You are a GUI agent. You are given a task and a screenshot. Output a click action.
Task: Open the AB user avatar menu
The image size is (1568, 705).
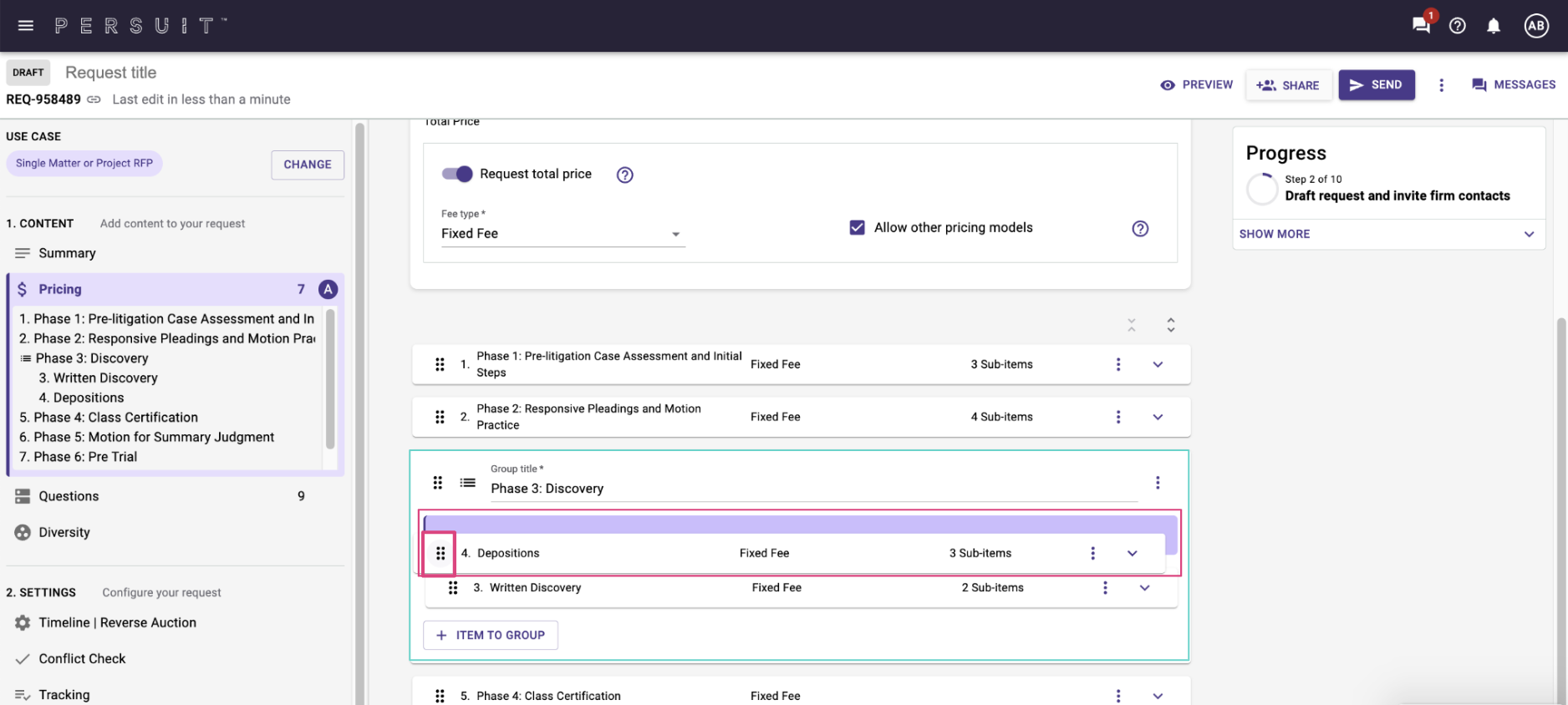[1536, 26]
